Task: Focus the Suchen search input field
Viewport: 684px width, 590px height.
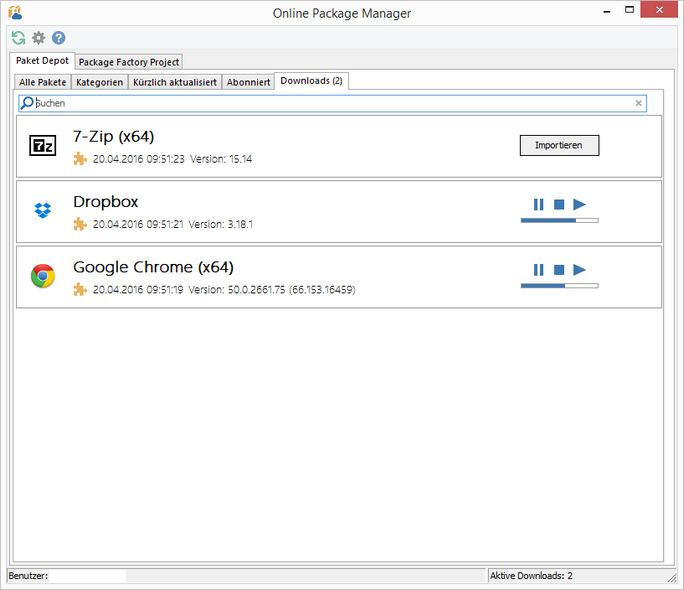Action: point(330,103)
